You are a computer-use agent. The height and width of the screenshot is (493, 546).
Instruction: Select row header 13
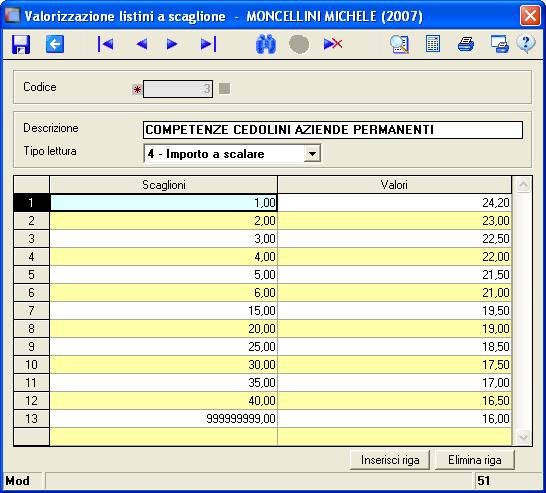[31, 418]
